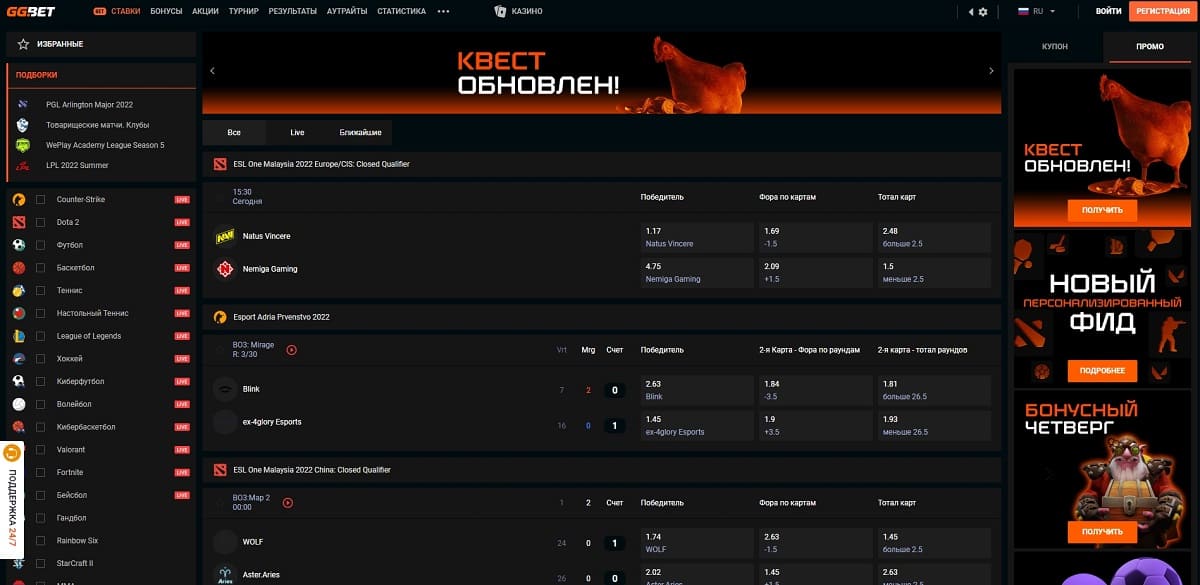Go to next banner slide
Viewport: 1200px width, 585px height.
tap(991, 71)
